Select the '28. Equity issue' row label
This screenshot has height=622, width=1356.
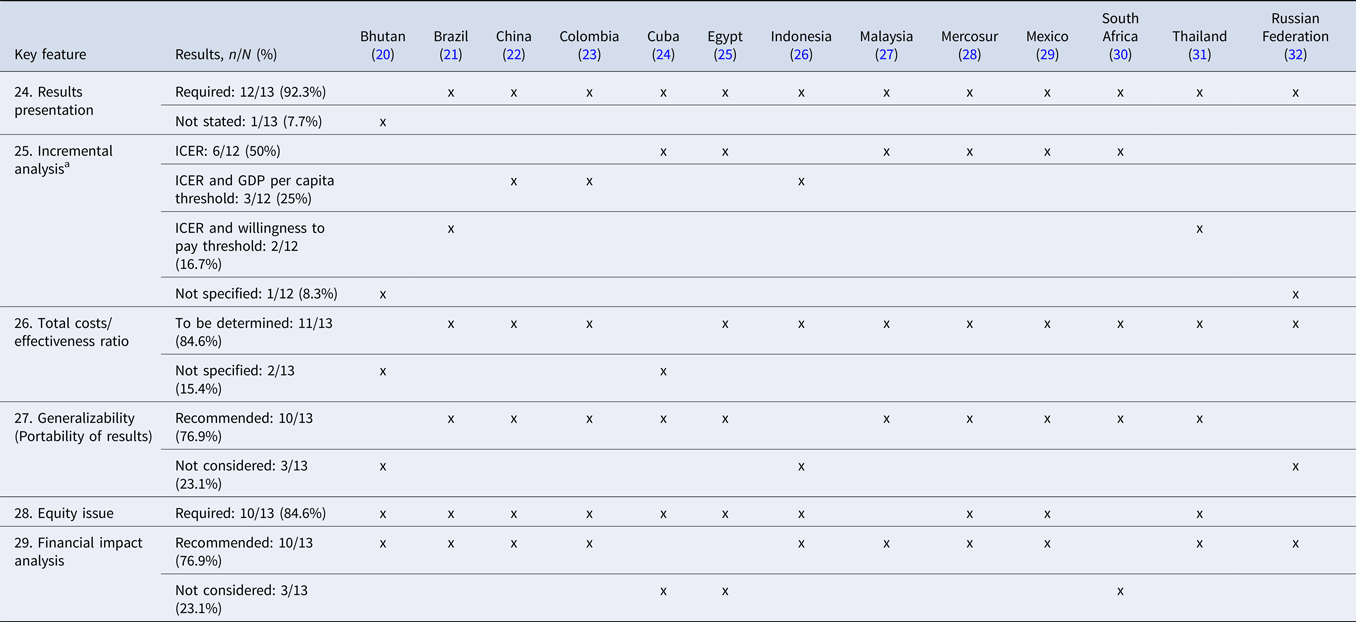(63, 513)
